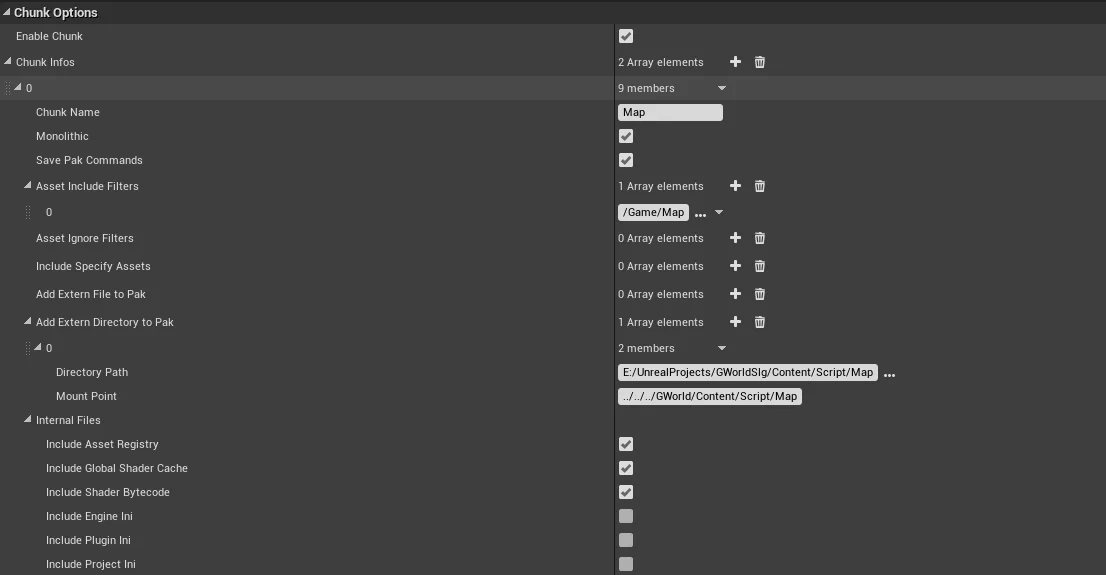Collapse the Internal Files section
The height and width of the screenshot is (575, 1106).
coord(28,420)
